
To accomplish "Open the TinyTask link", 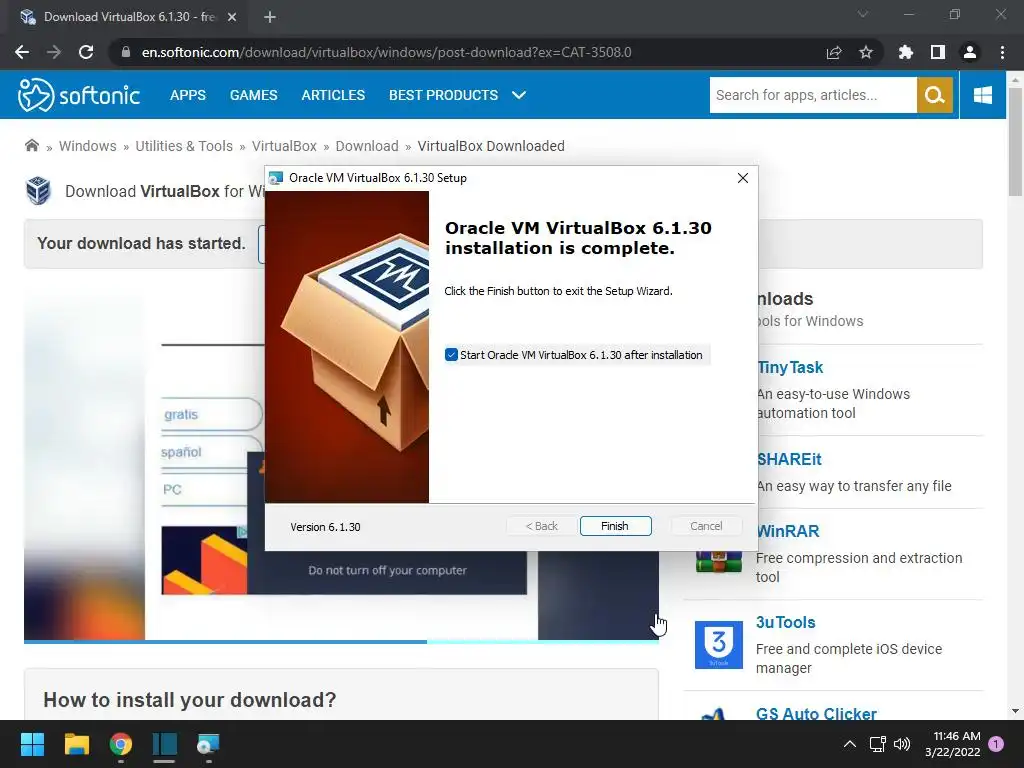I will click(790, 368).
